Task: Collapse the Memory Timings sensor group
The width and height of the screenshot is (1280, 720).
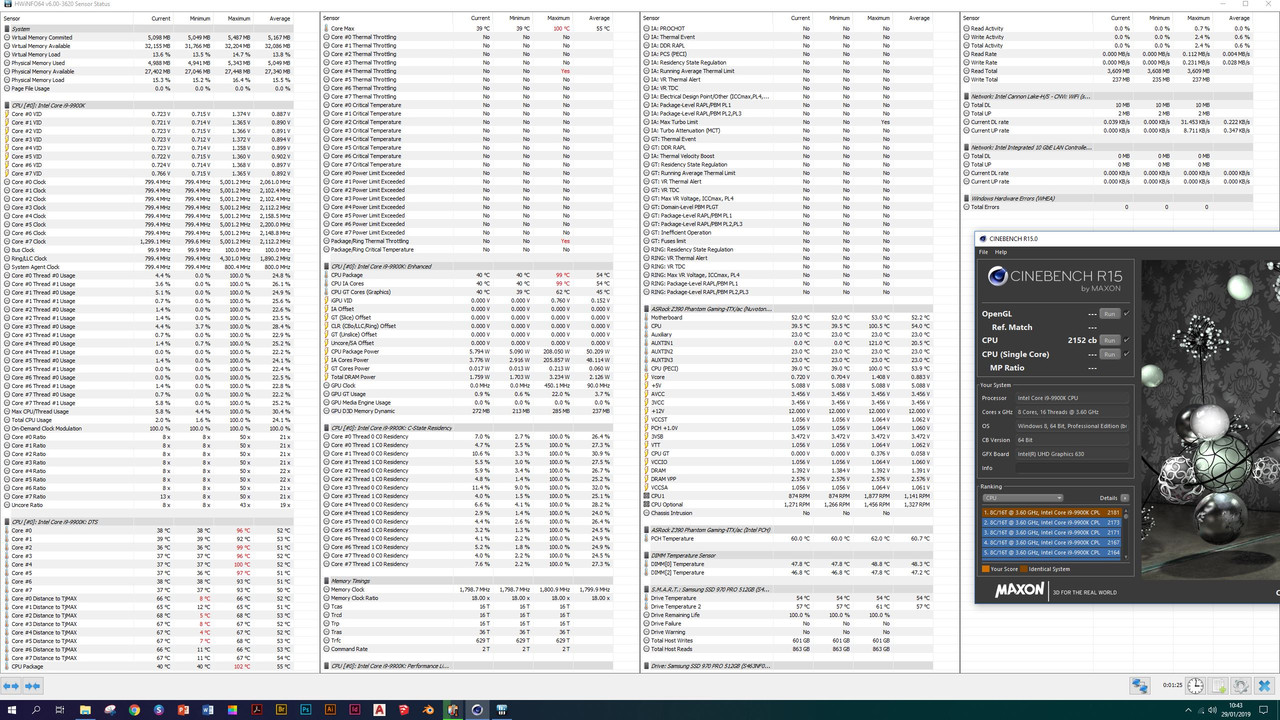Action: click(x=325, y=580)
